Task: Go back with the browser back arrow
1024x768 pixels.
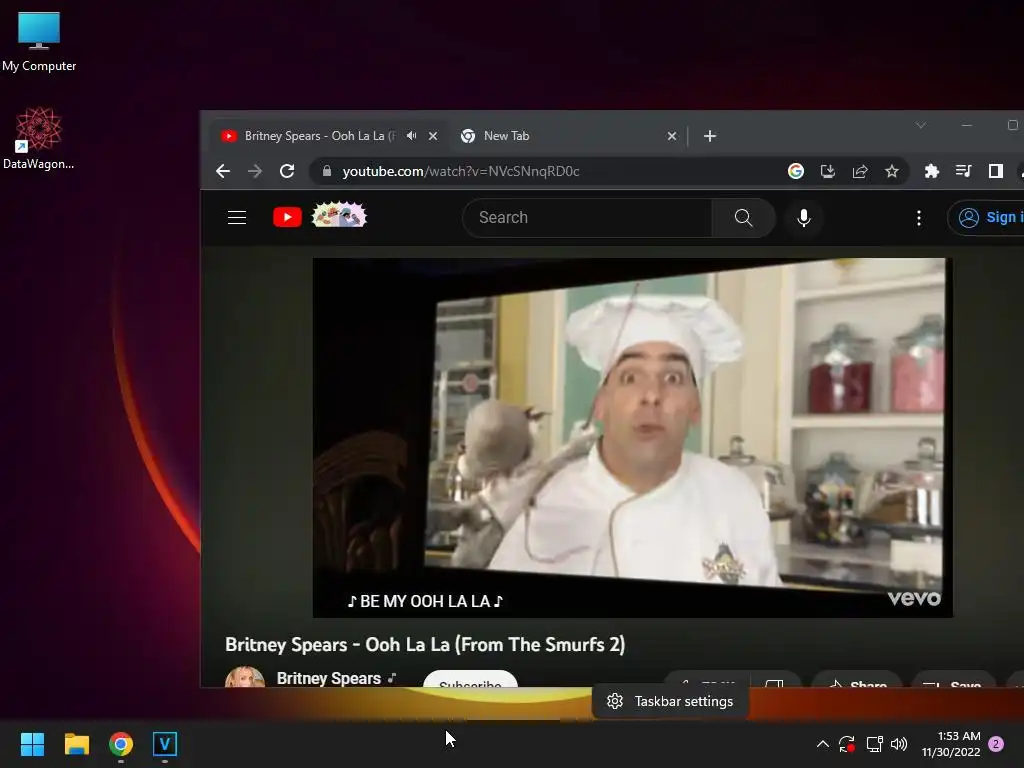Action: pyautogui.click(x=223, y=171)
